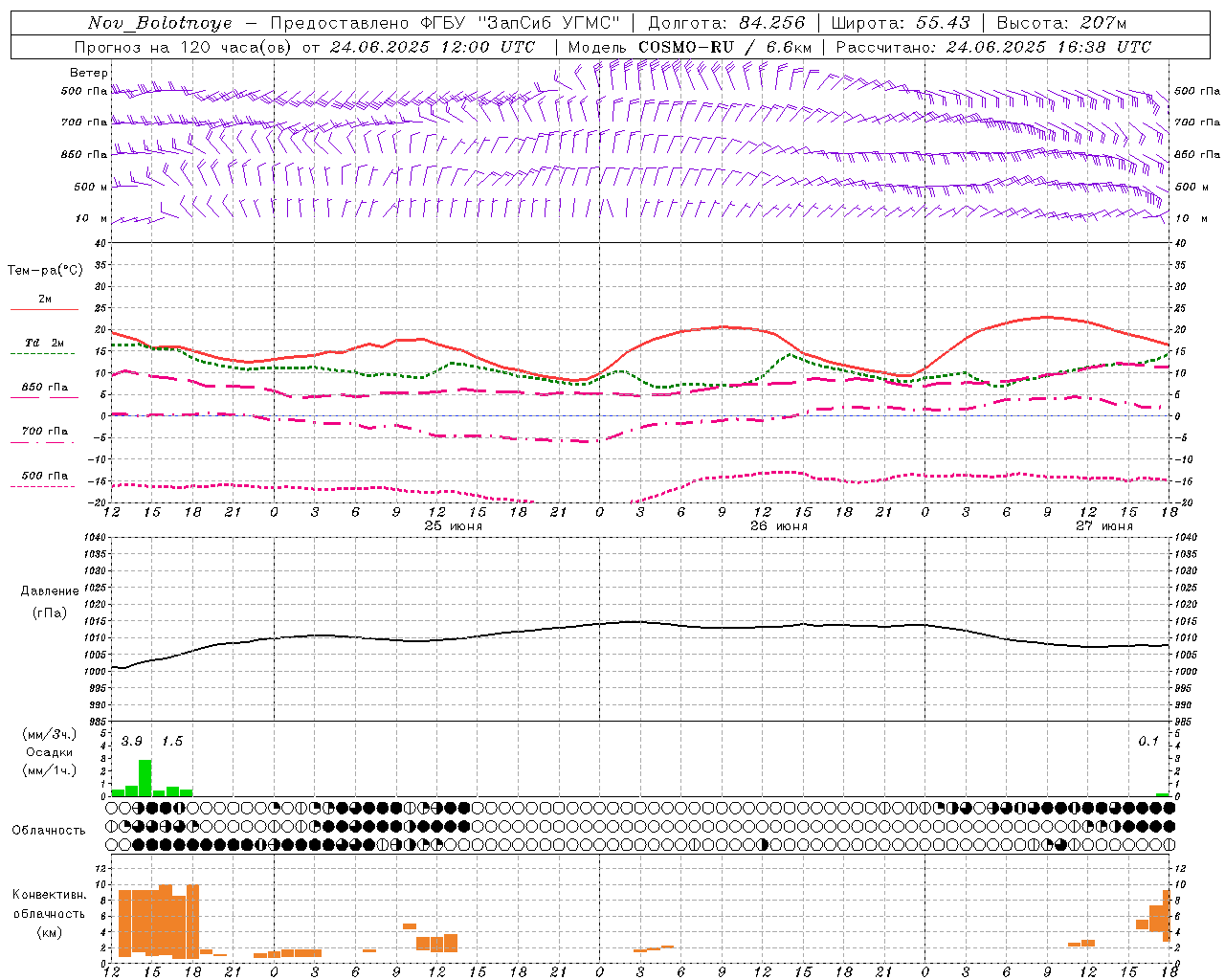
Task: Click the station name Nov_Bolotnoye
Action: [x=160, y=23]
